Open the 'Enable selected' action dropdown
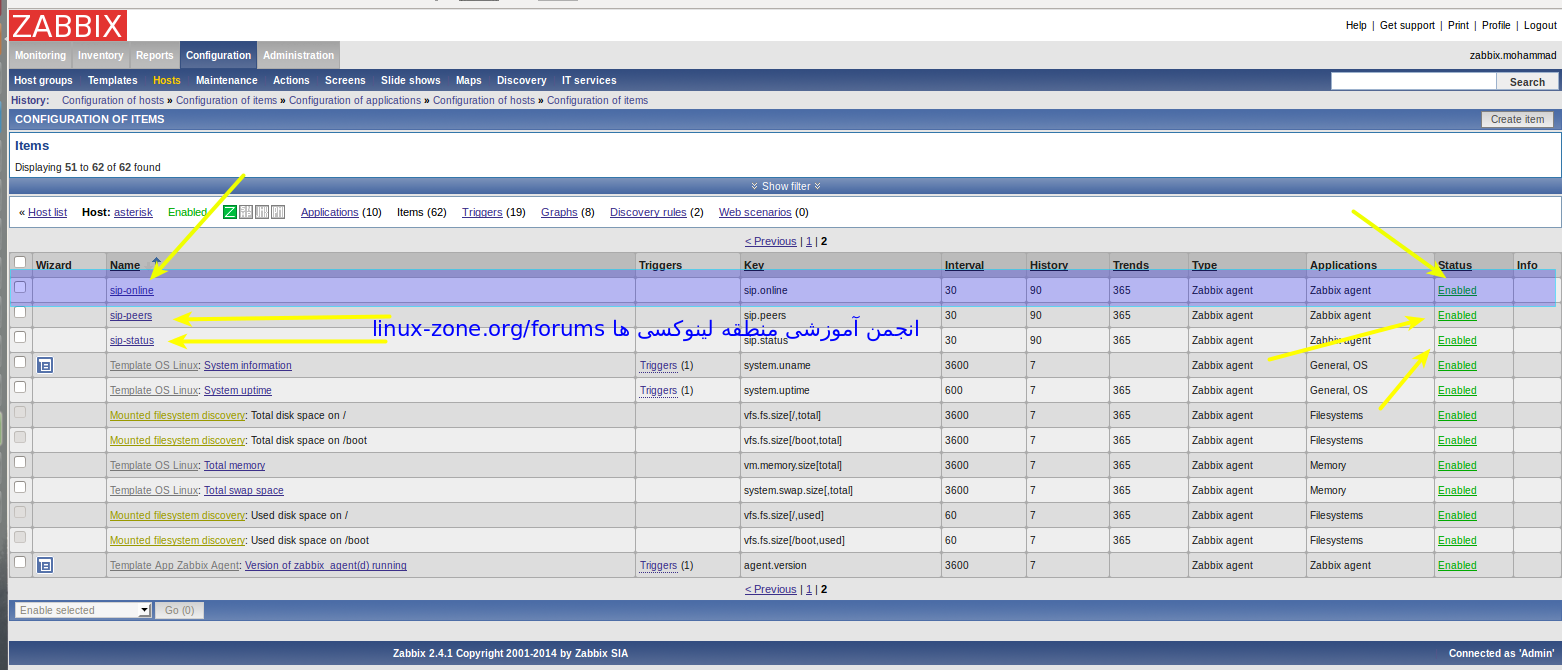The height and width of the screenshot is (670, 1562). pyautogui.click(x=83, y=610)
